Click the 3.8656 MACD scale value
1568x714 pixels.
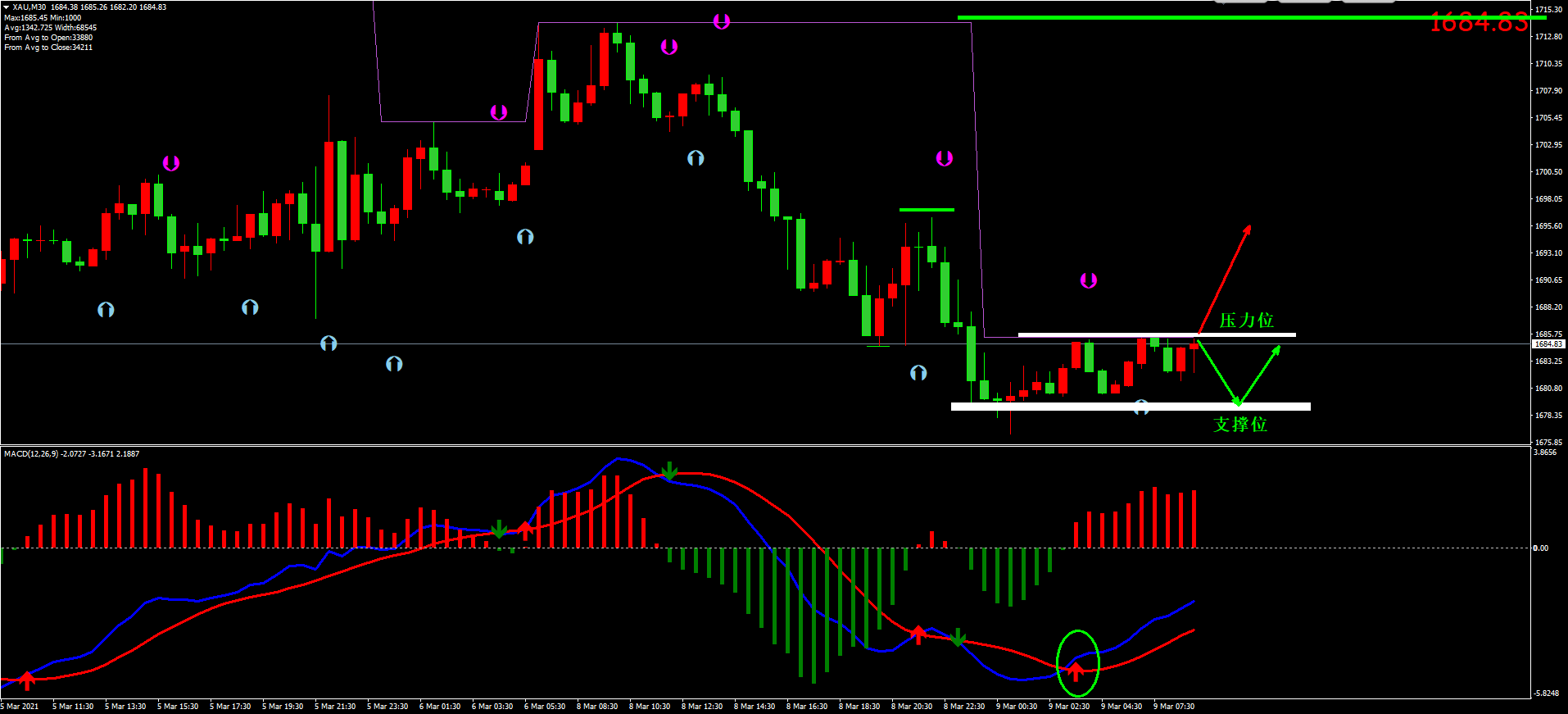point(1545,453)
